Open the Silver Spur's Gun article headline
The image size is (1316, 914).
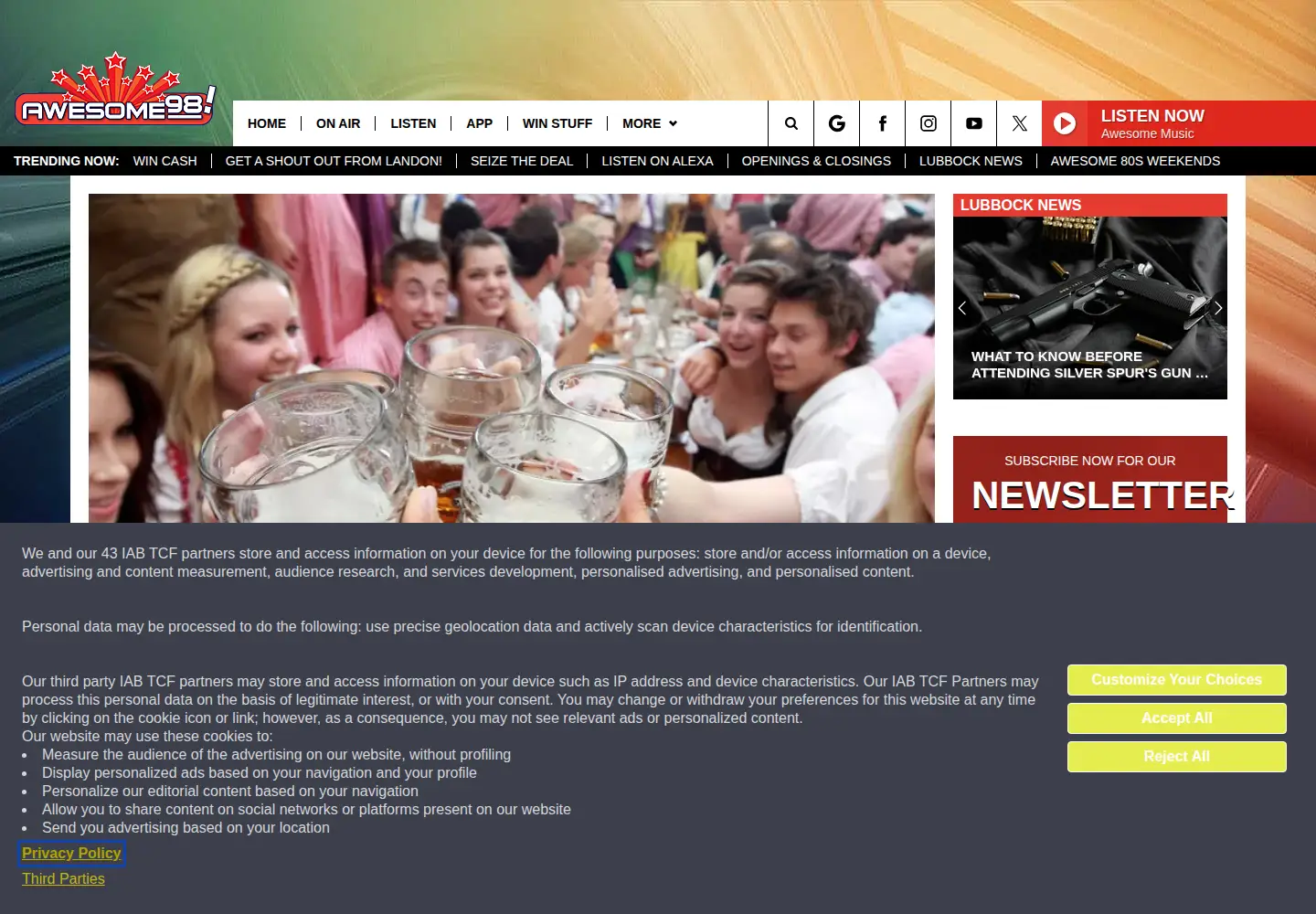pos(1089,365)
